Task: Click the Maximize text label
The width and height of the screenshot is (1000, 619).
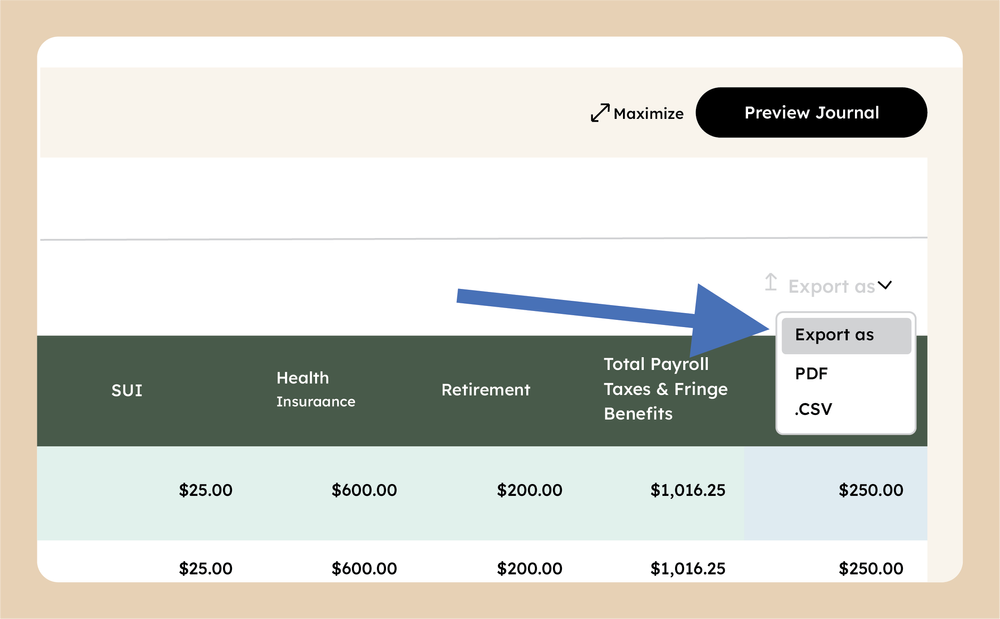Action: tap(648, 114)
